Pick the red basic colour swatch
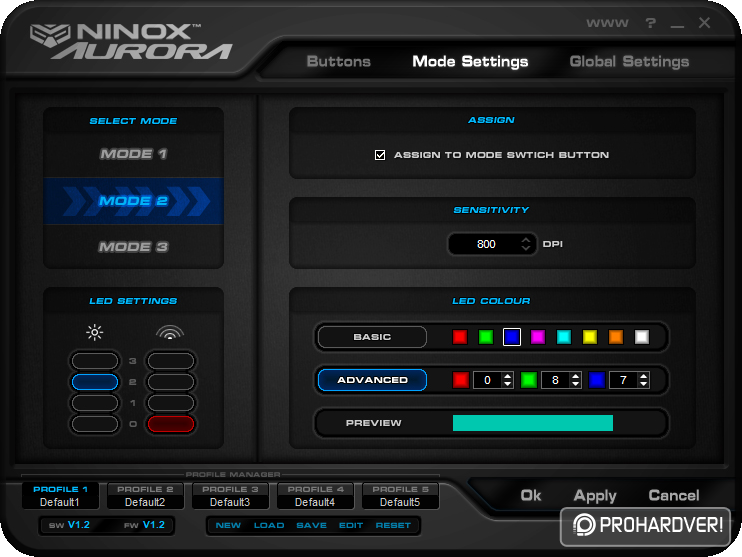The width and height of the screenshot is (742, 557). pyautogui.click(x=459, y=337)
